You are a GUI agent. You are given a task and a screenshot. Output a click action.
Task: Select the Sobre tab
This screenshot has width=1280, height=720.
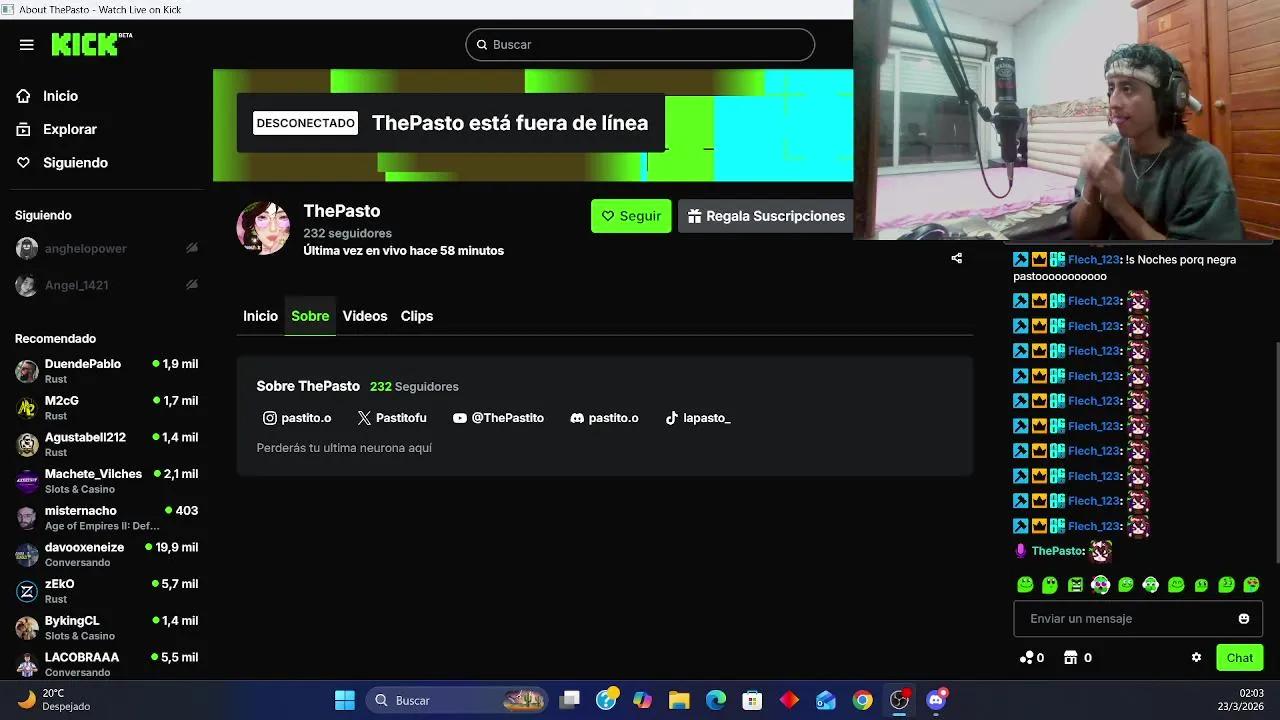click(x=310, y=316)
